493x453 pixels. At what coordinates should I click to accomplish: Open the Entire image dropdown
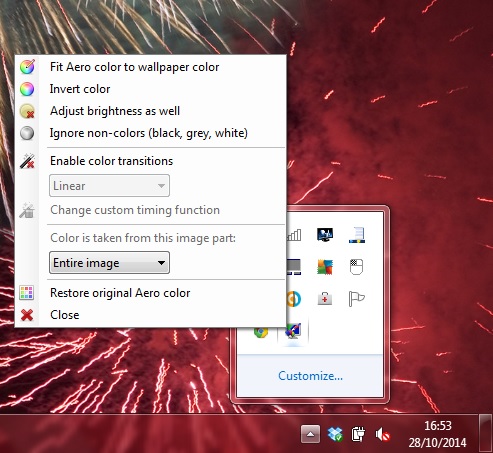[109, 263]
